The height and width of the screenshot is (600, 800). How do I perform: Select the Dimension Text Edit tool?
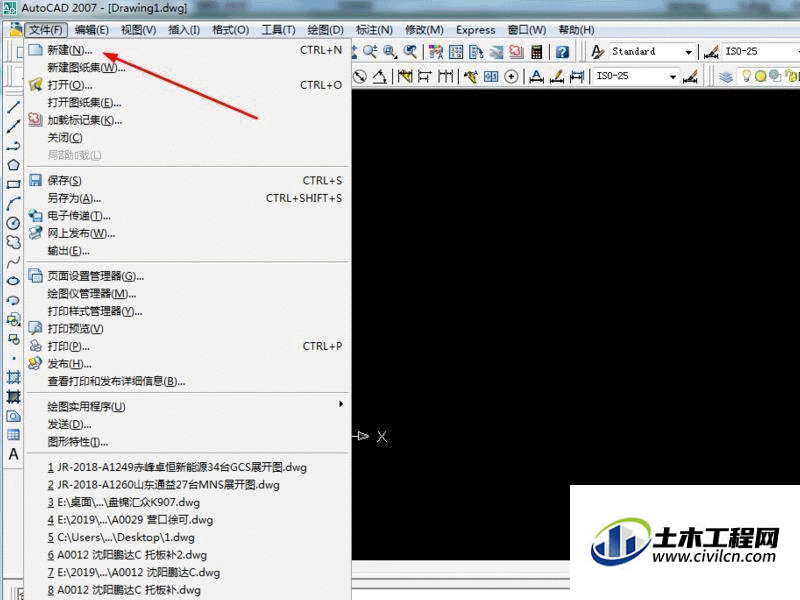coord(557,77)
